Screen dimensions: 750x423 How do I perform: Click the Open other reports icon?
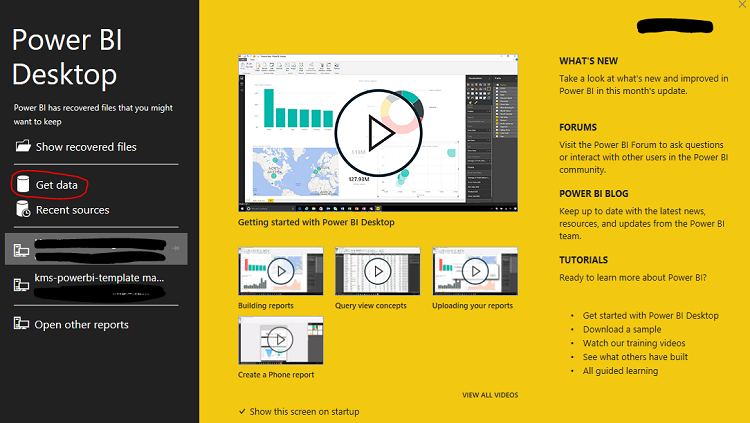pyautogui.click(x=22, y=323)
